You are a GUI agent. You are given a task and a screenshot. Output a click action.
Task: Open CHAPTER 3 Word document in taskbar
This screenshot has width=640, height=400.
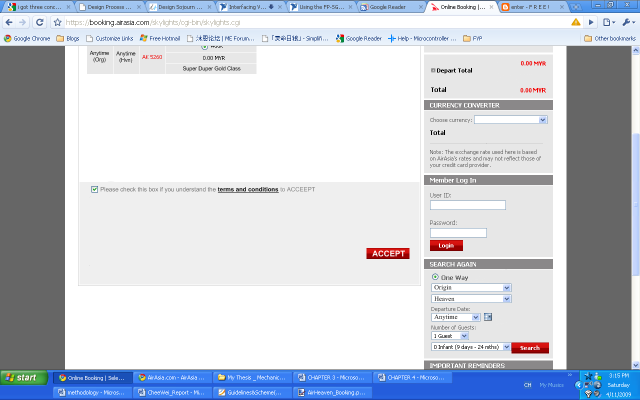click(x=332, y=378)
